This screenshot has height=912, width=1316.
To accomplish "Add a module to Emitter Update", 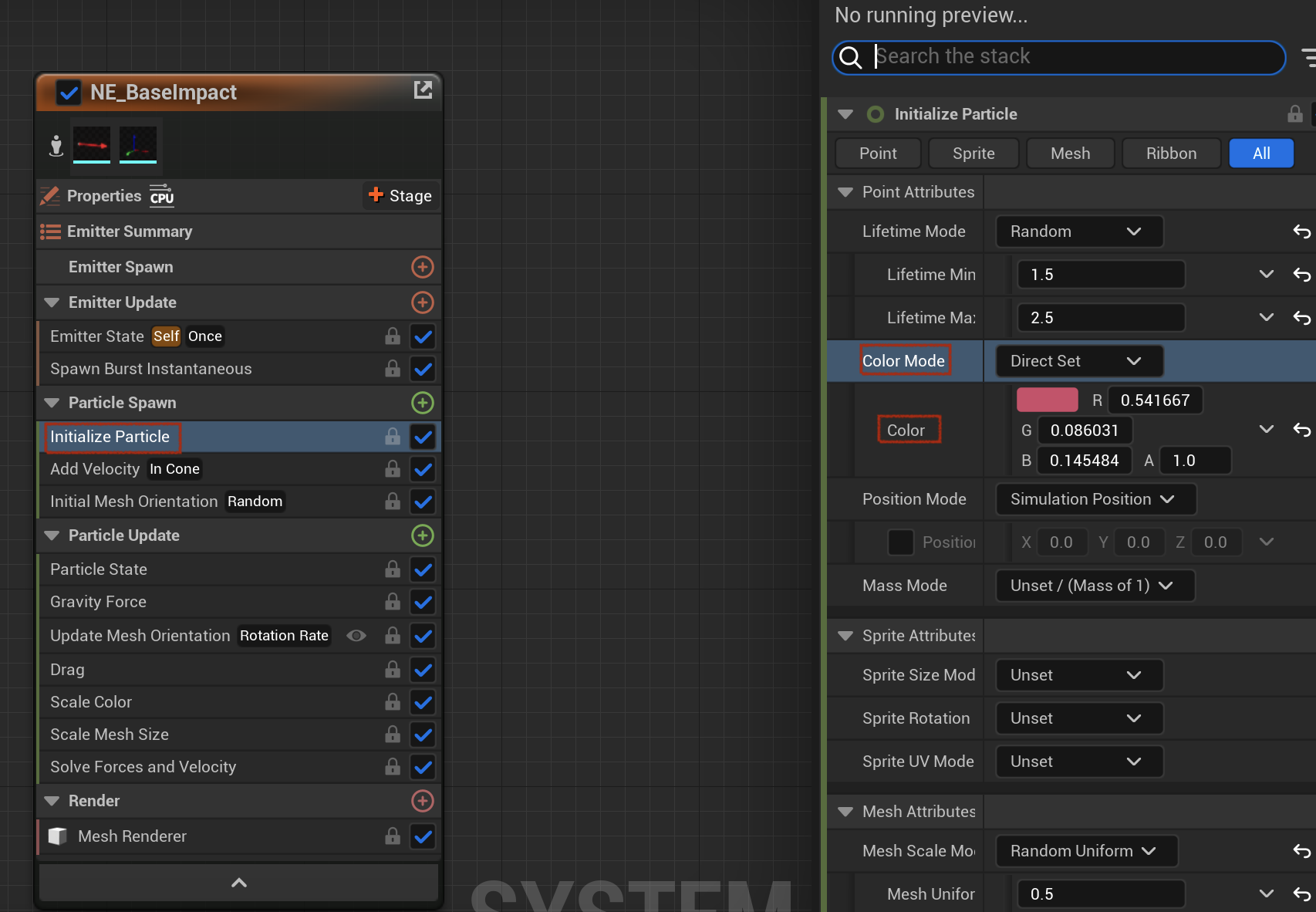I will pyautogui.click(x=423, y=302).
